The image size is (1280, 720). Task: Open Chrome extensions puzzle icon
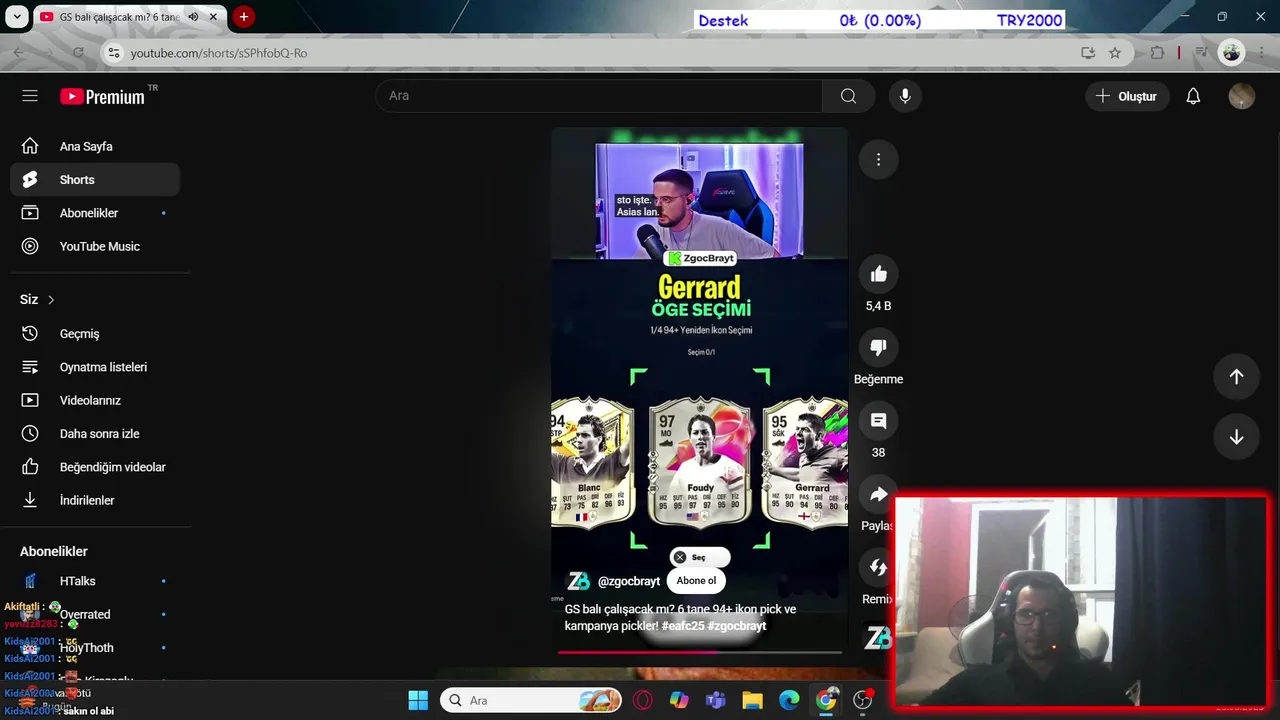[1158, 53]
